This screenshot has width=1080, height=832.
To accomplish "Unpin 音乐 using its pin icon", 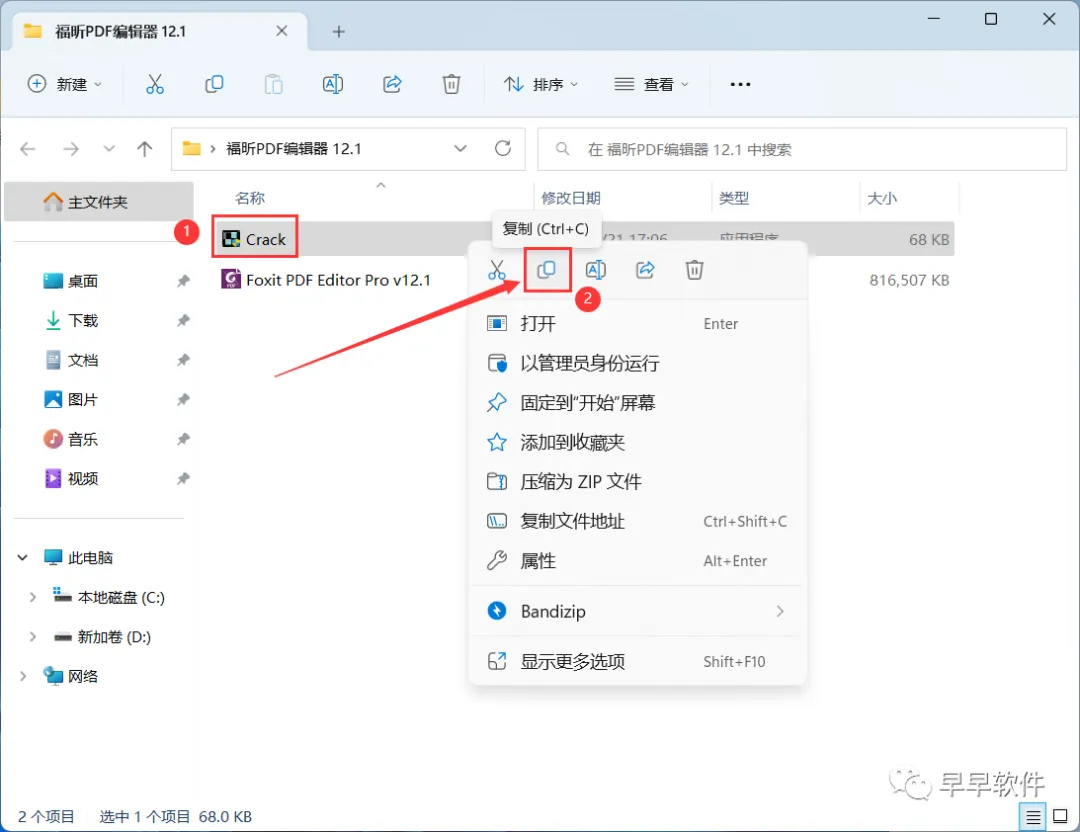I will (183, 439).
